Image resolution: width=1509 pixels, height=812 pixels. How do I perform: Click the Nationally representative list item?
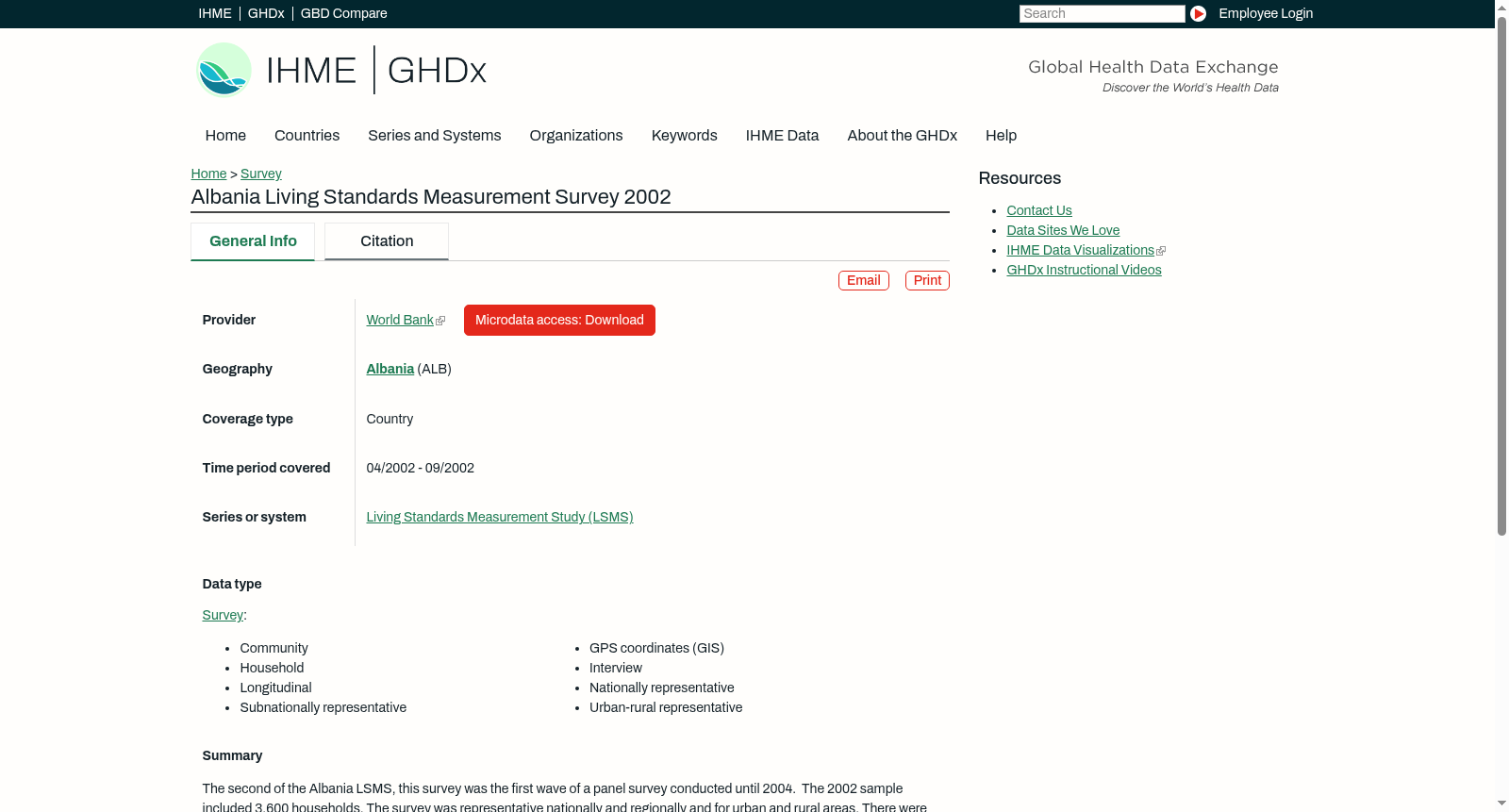click(x=662, y=688)
